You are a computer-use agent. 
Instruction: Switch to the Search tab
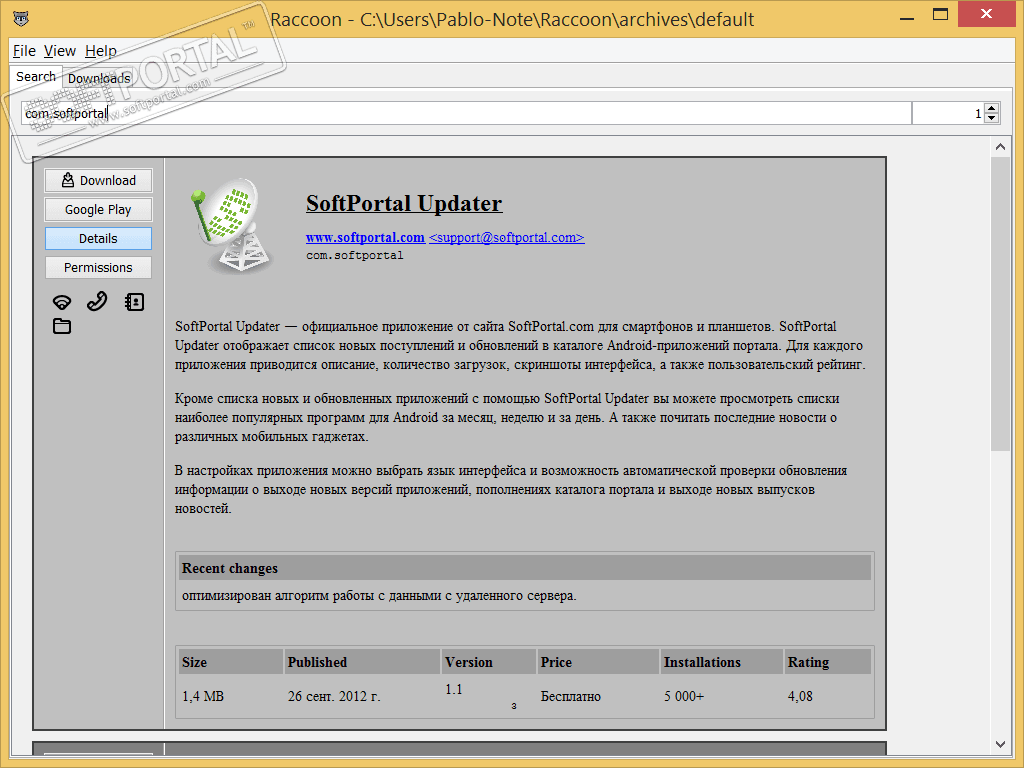click(36, 76)
